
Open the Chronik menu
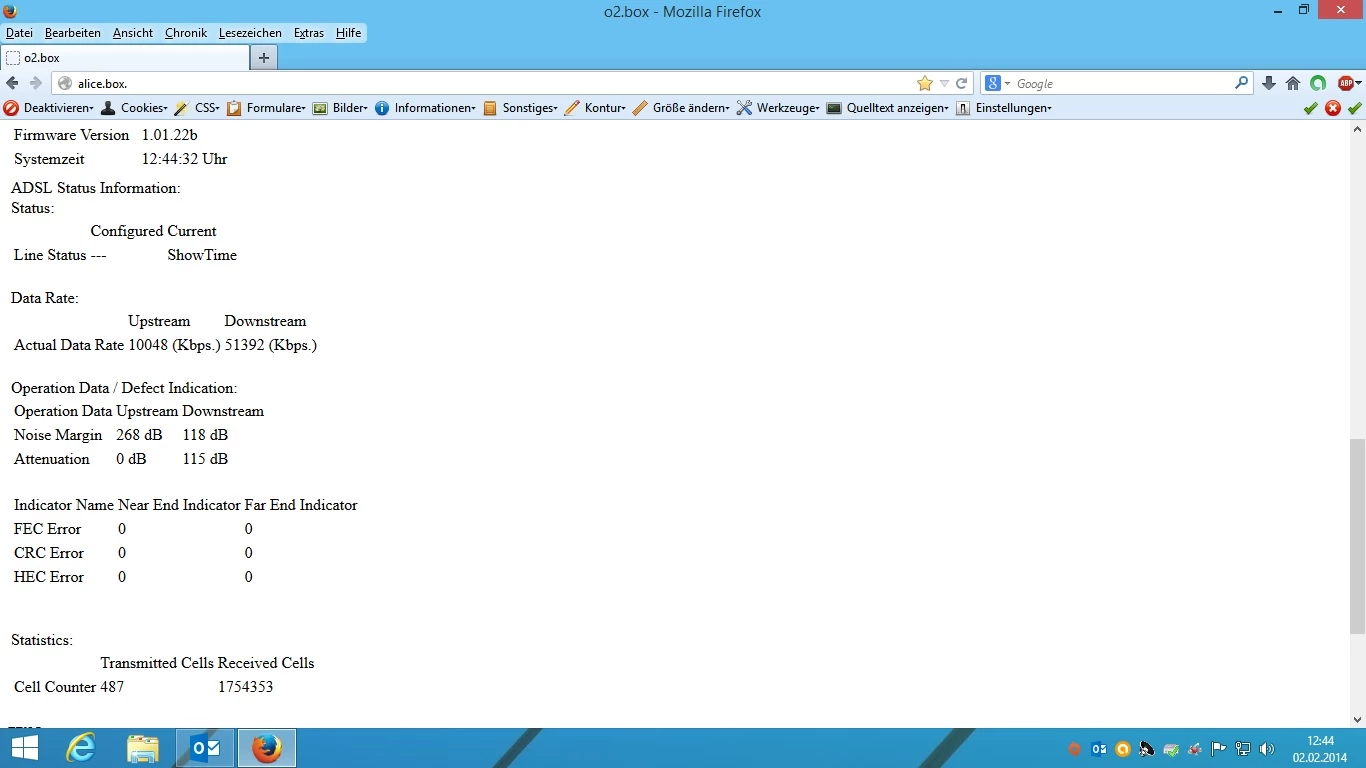pos(186,33)
